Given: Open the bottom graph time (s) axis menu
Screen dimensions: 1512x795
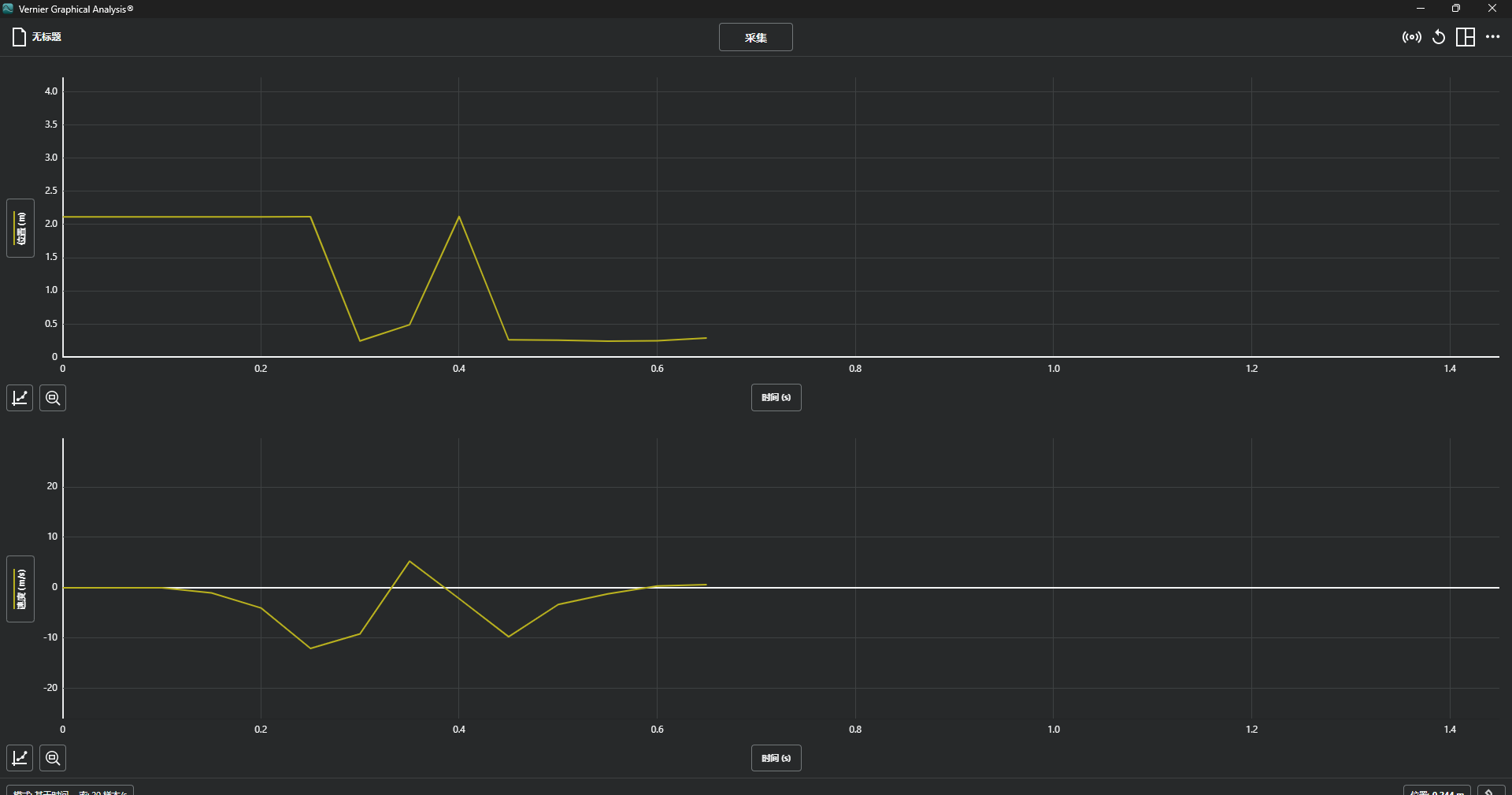Looking at the screenshot, I should [x=776, y=758].
